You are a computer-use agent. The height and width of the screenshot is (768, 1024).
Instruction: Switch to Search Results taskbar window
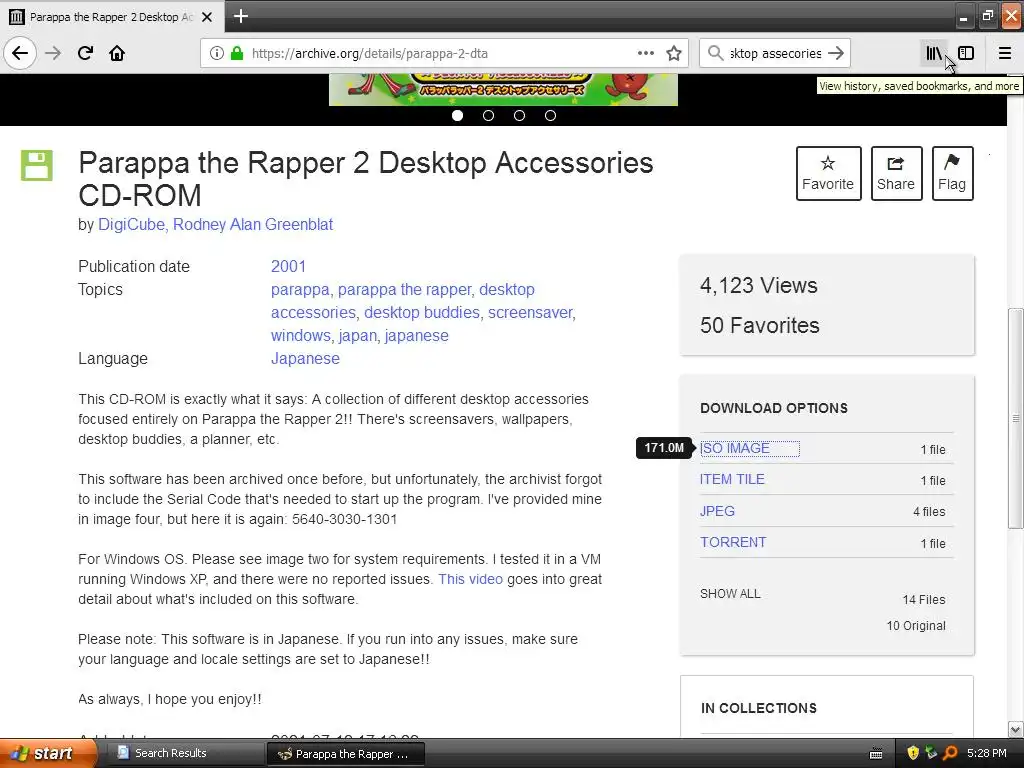[x=186, y=754]
